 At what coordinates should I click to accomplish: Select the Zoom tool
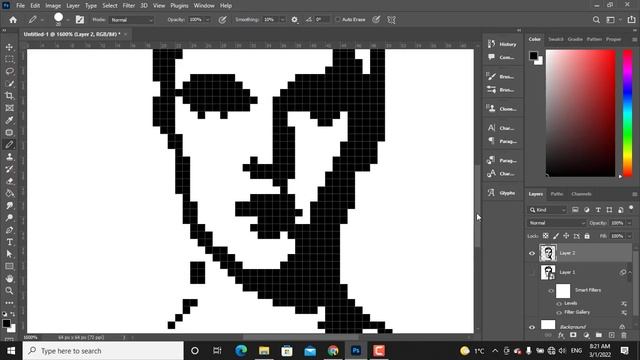tap(9, 291)
